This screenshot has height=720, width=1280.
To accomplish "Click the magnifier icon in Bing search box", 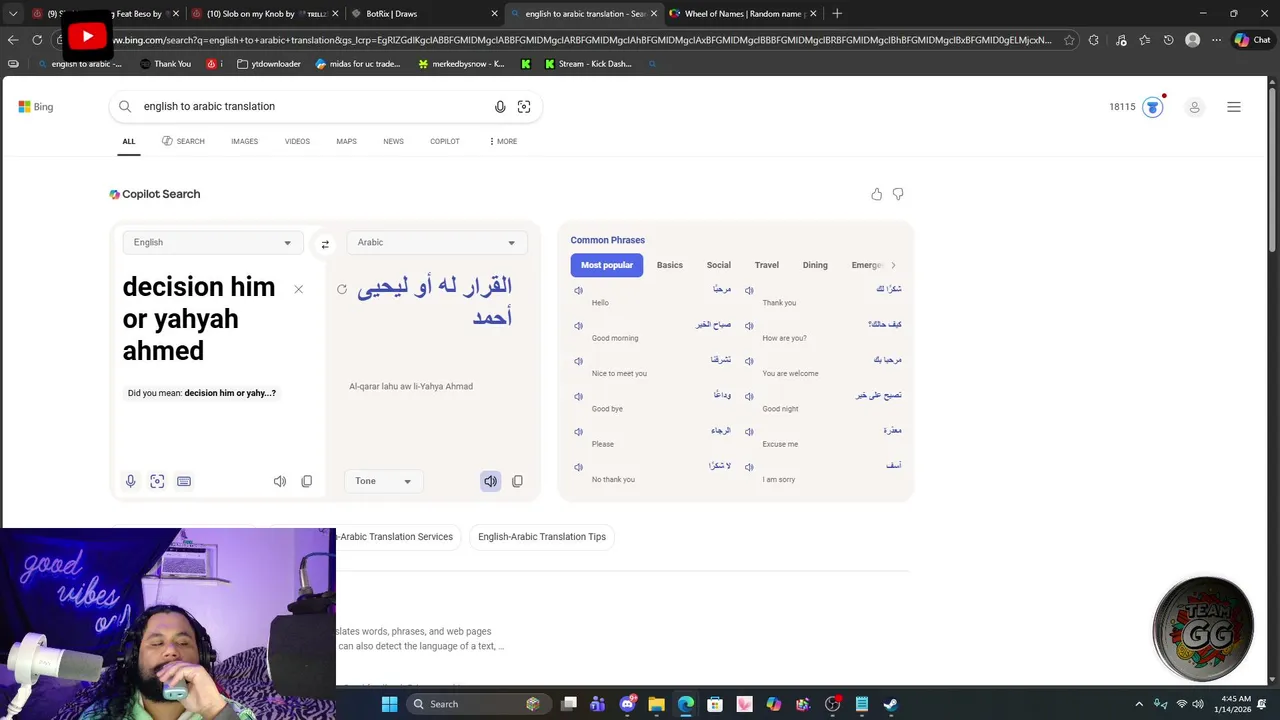I will tap(125, 106).
